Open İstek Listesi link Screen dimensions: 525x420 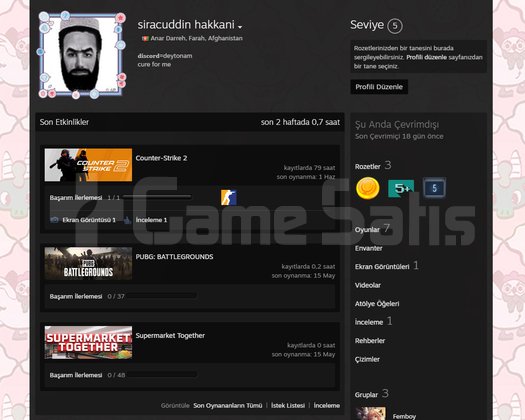(288, 406)
